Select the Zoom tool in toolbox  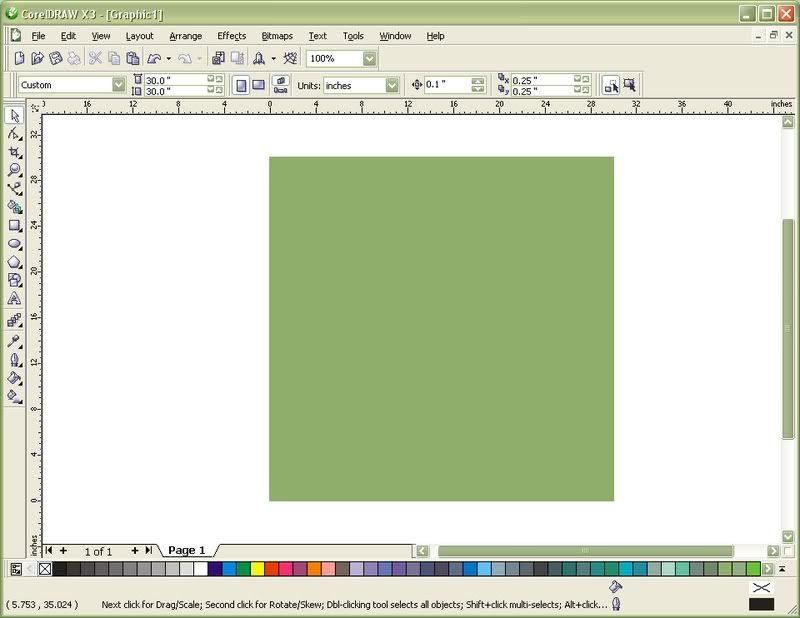pyautogui.click(x=15, y=170)
